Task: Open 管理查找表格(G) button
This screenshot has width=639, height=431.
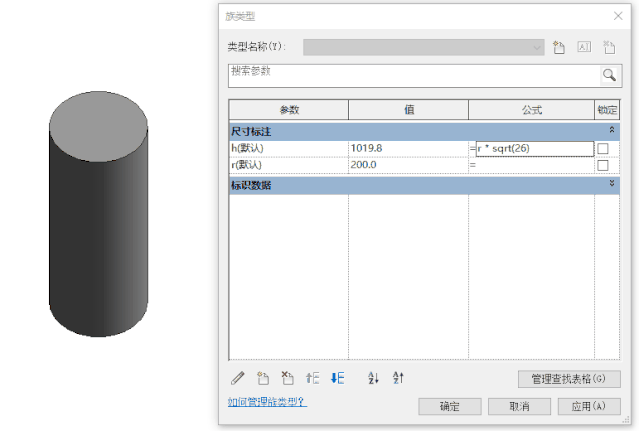Action: [x=569, y=379]
